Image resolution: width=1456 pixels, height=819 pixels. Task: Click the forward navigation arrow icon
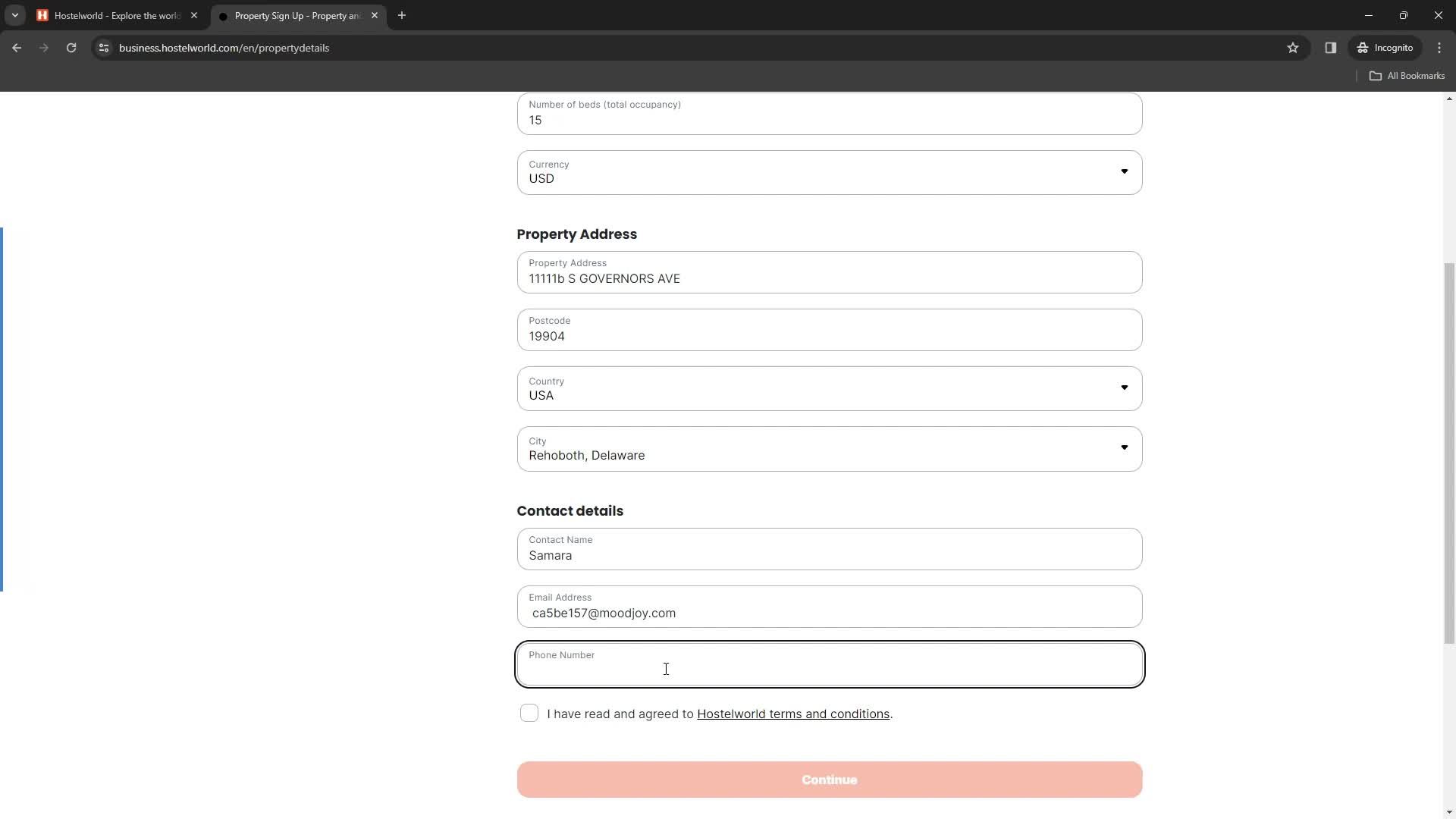click(45, 48)
